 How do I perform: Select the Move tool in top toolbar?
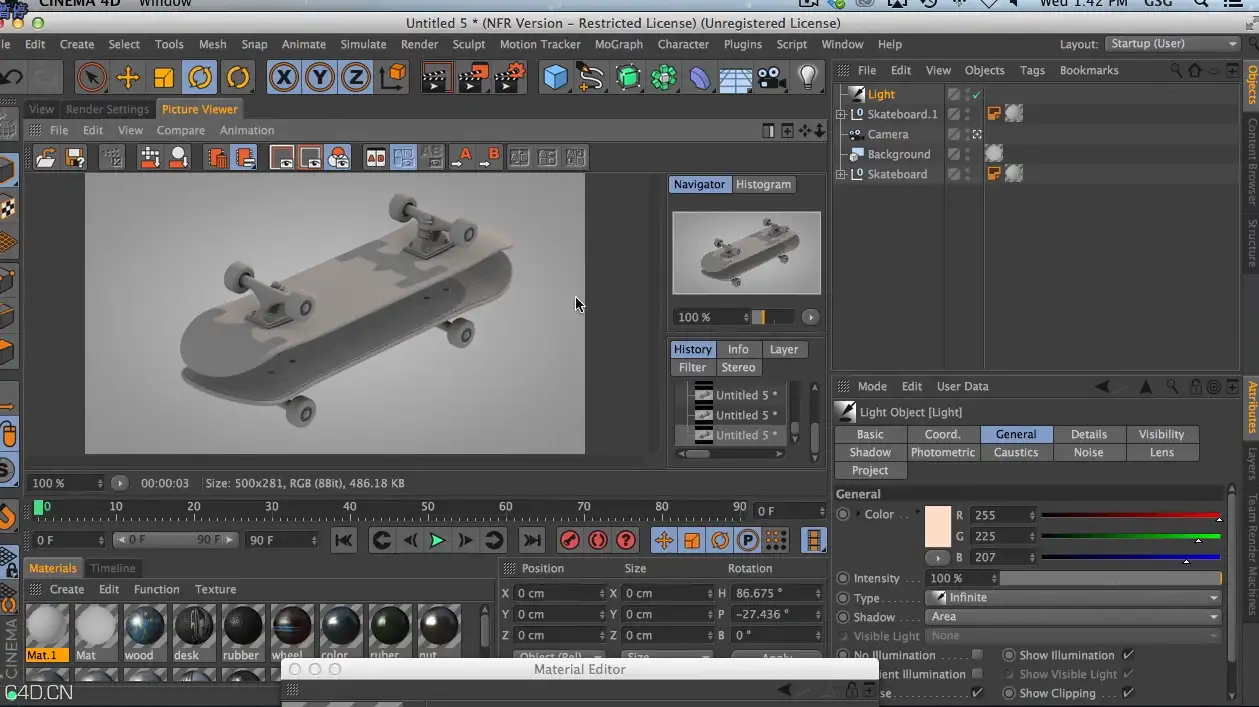[x=128, y=77]
